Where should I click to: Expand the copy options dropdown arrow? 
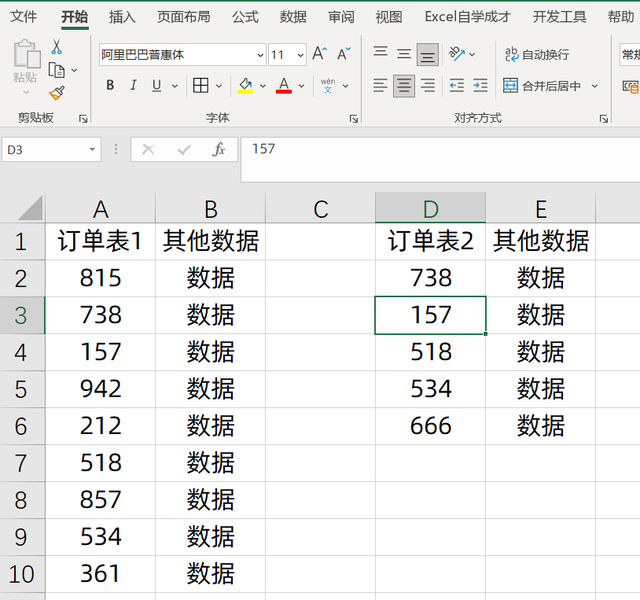tap(74, 71)
